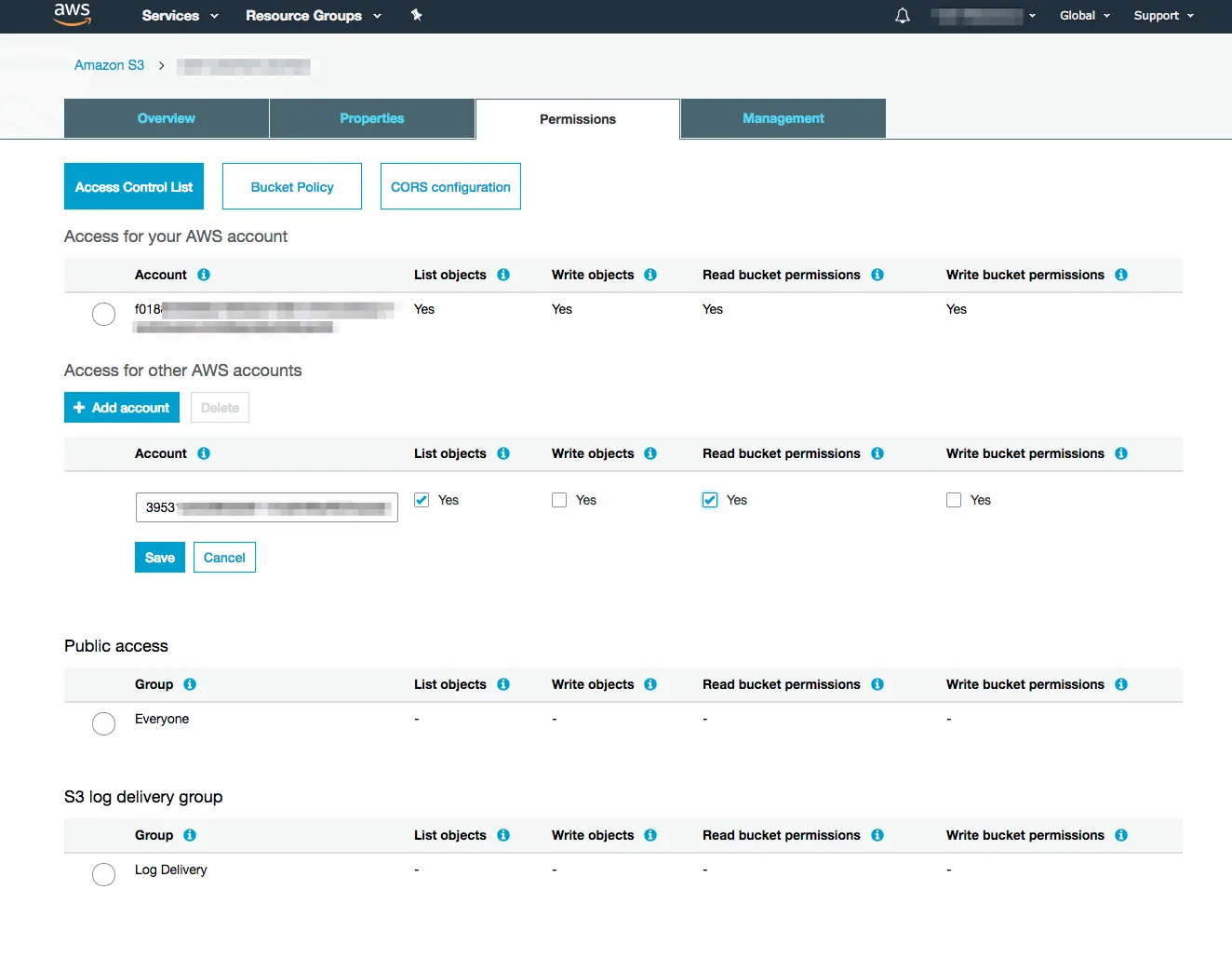The width and height of the screenshot is (1232, 971).
Task: Open the Bucket Policy section
Action: click(292, 187)
